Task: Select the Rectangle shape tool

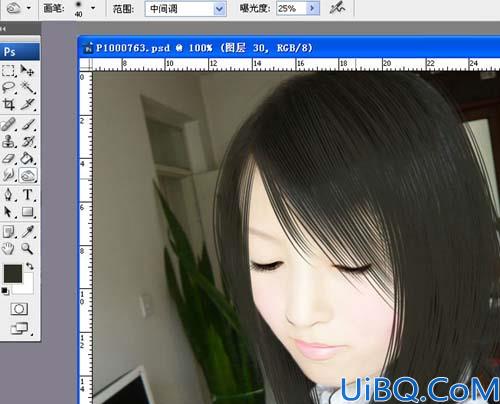Action: pos(28,212)
